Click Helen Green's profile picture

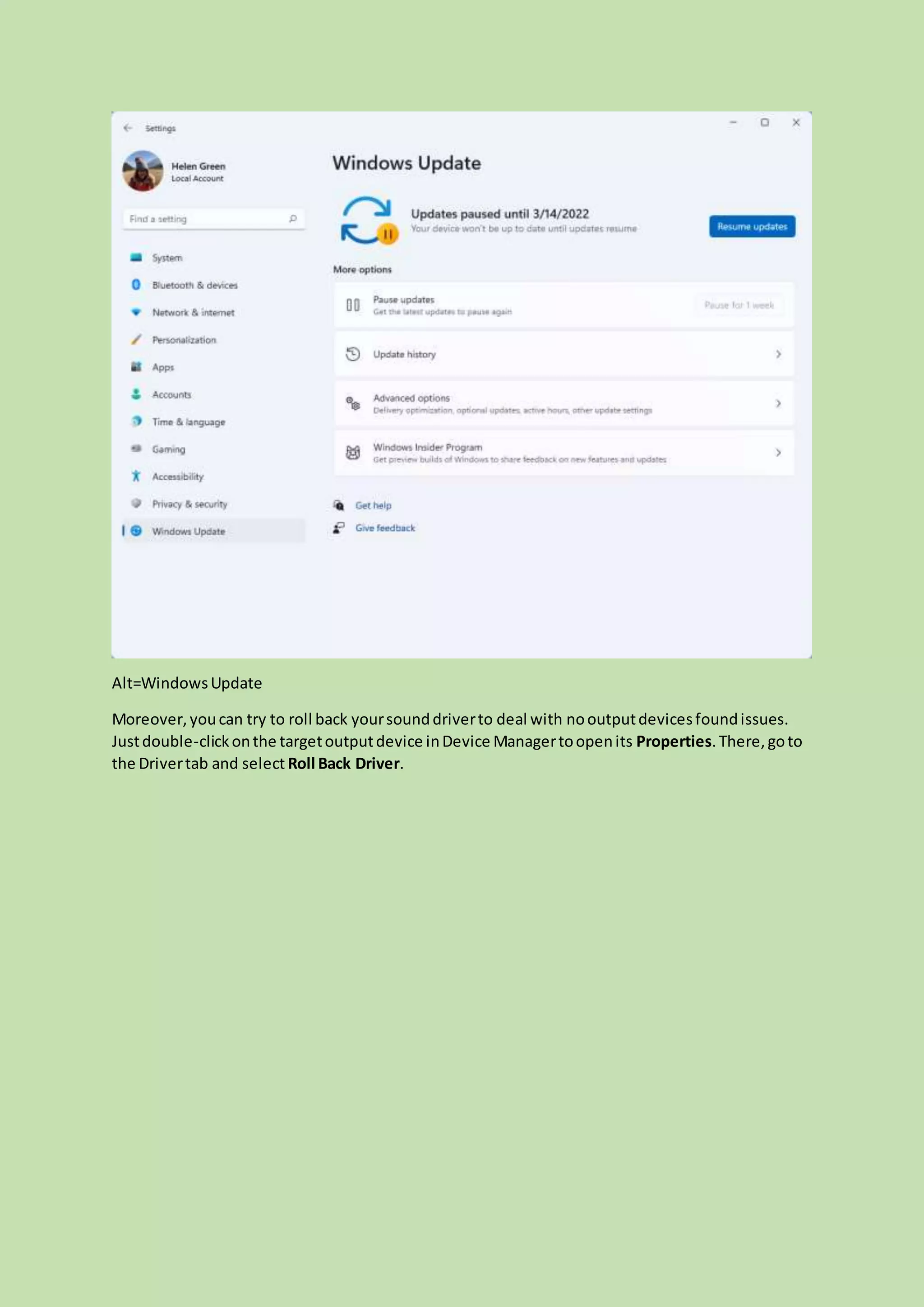143,171
